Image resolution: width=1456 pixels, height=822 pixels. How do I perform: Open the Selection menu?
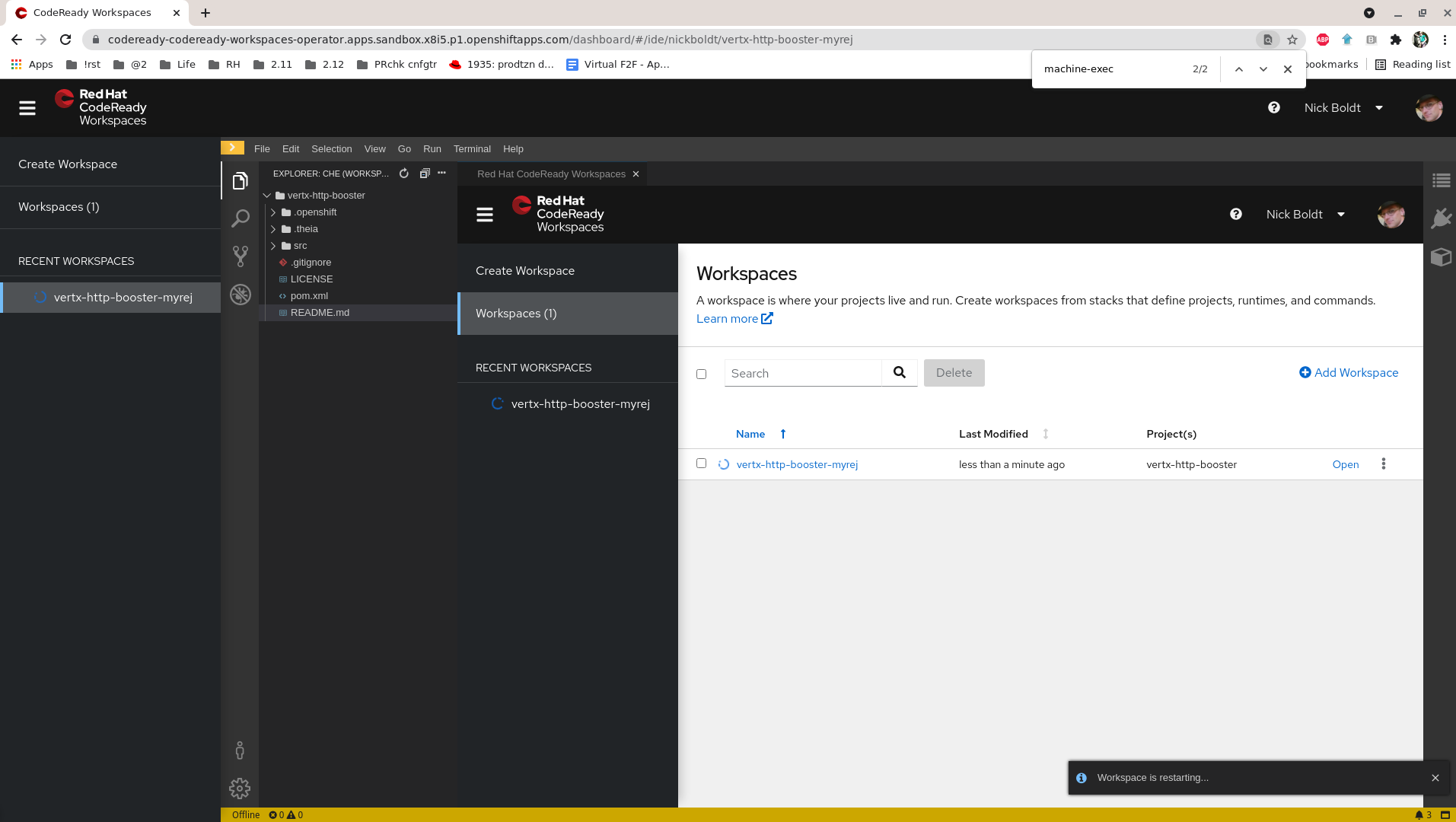click(x=331, y=149)
